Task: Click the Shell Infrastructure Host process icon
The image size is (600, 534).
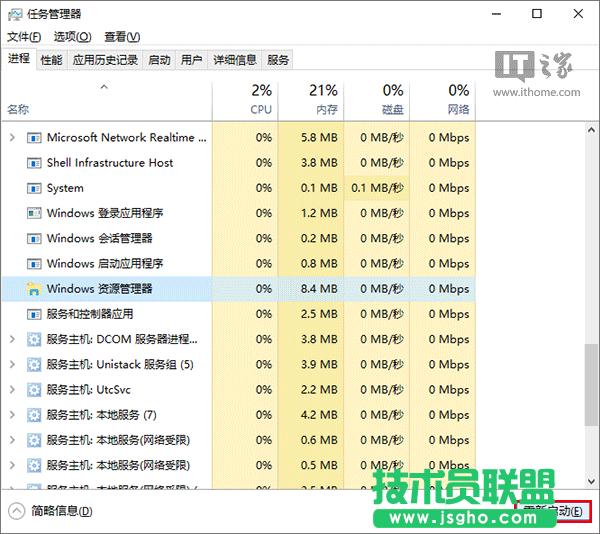Action: pyautogui.click(x=34, y=163)
